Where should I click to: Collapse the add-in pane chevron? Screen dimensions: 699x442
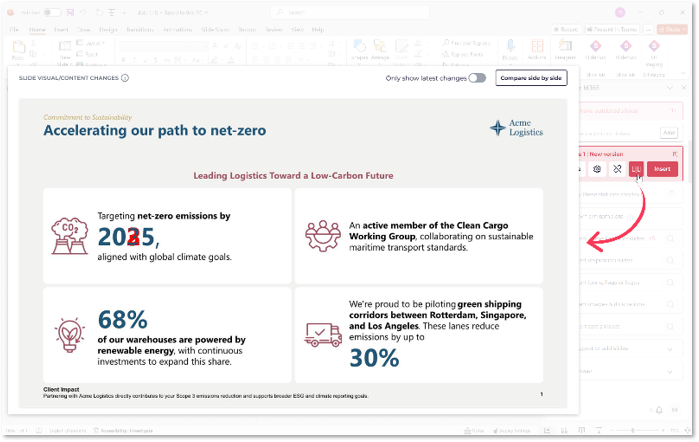point(670,88)
